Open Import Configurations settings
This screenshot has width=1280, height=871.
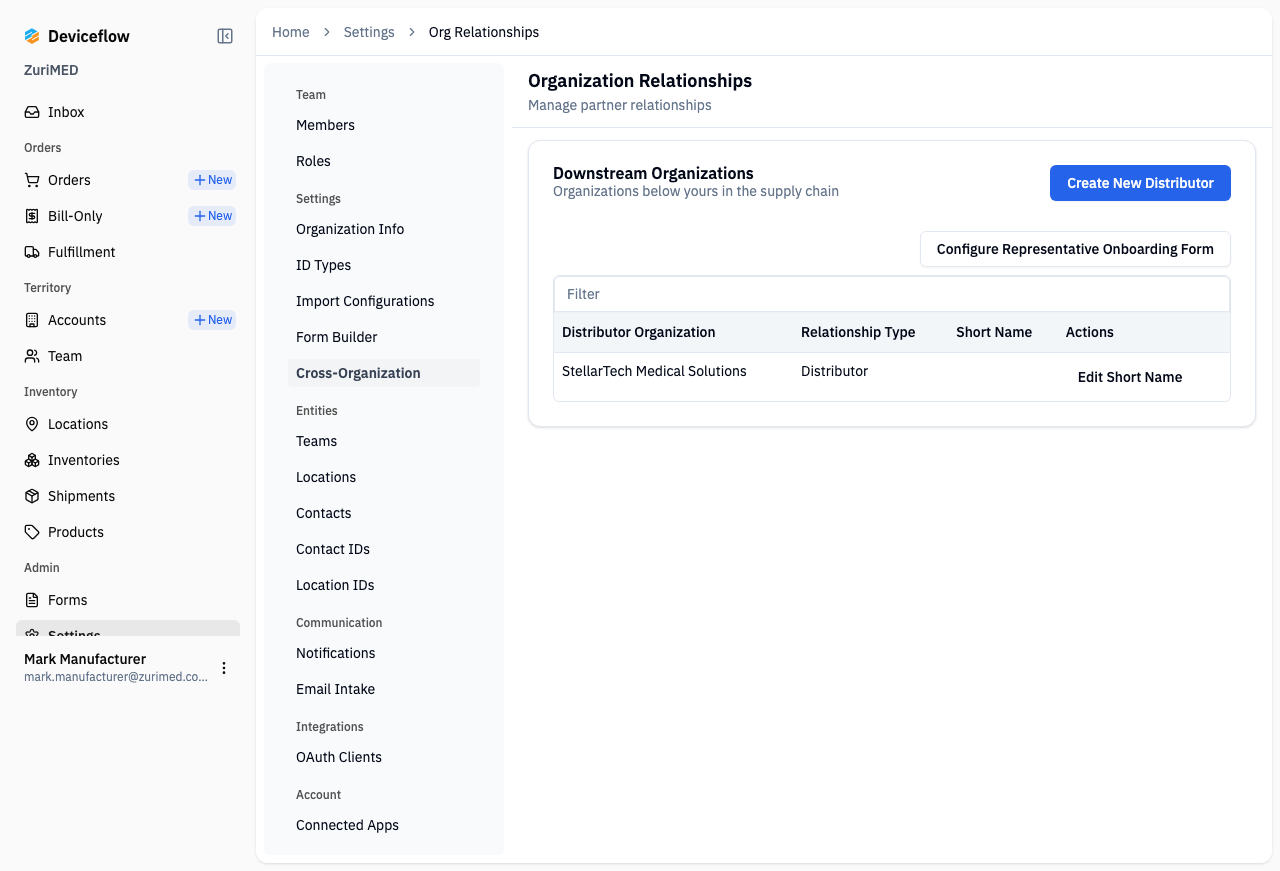point(384,301)
